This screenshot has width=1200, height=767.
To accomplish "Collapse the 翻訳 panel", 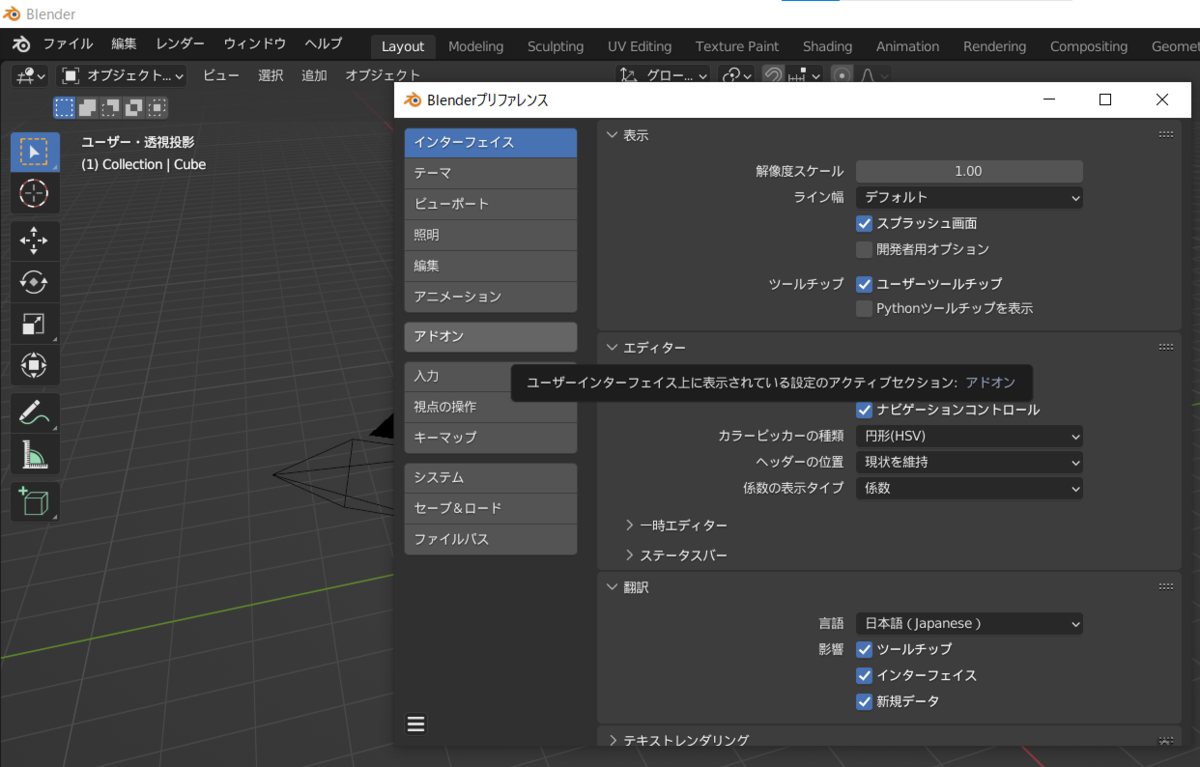I will (612, 587).
